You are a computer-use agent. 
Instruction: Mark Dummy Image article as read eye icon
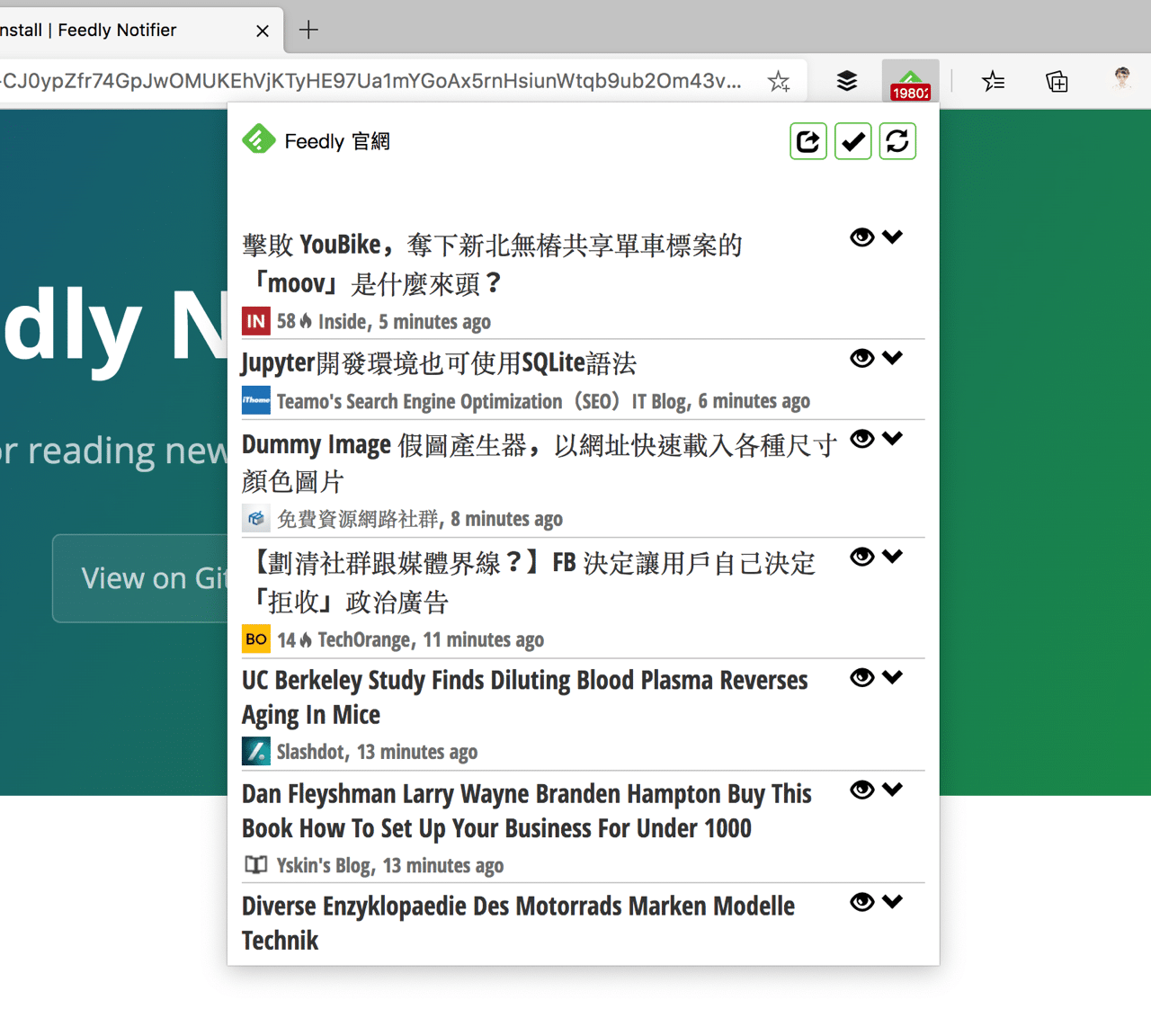click(x=862, y=438)
